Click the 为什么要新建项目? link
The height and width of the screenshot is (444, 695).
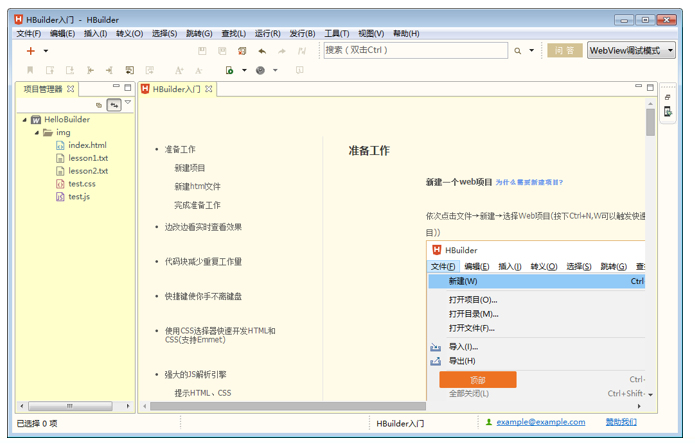click(x=529, y=182)
